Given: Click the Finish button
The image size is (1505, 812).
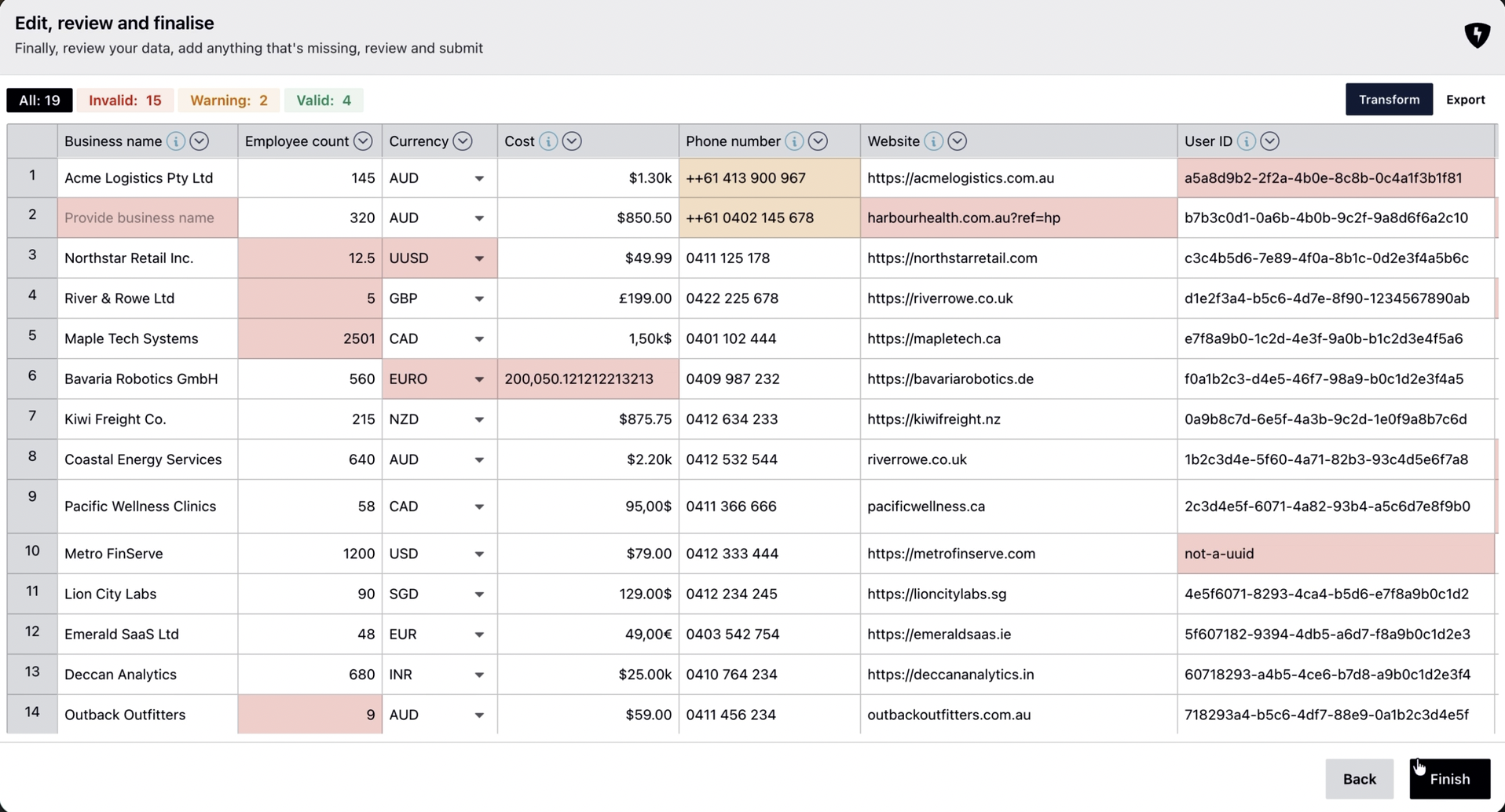Looking at the screenshot, I should [x=1449, y=778].
